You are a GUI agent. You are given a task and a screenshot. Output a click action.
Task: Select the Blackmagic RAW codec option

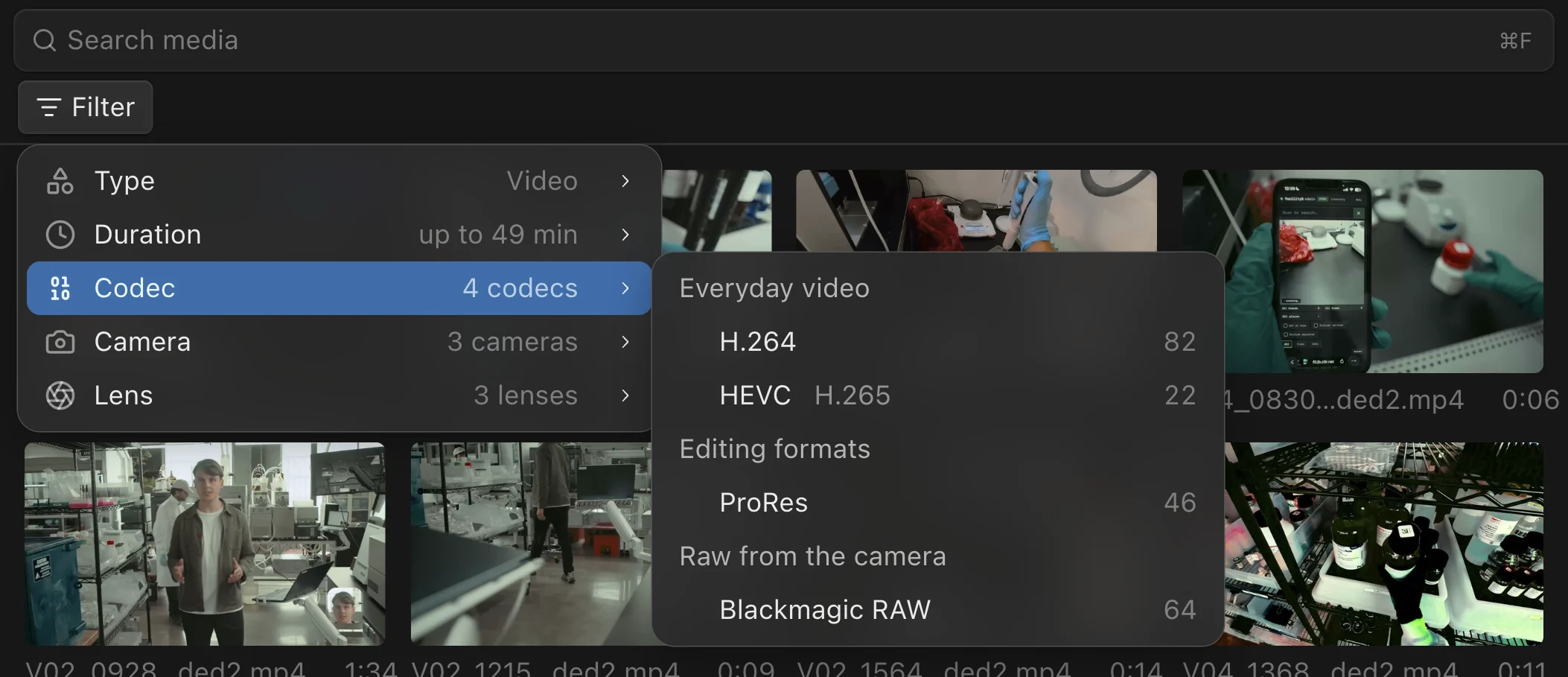point(938,610)
